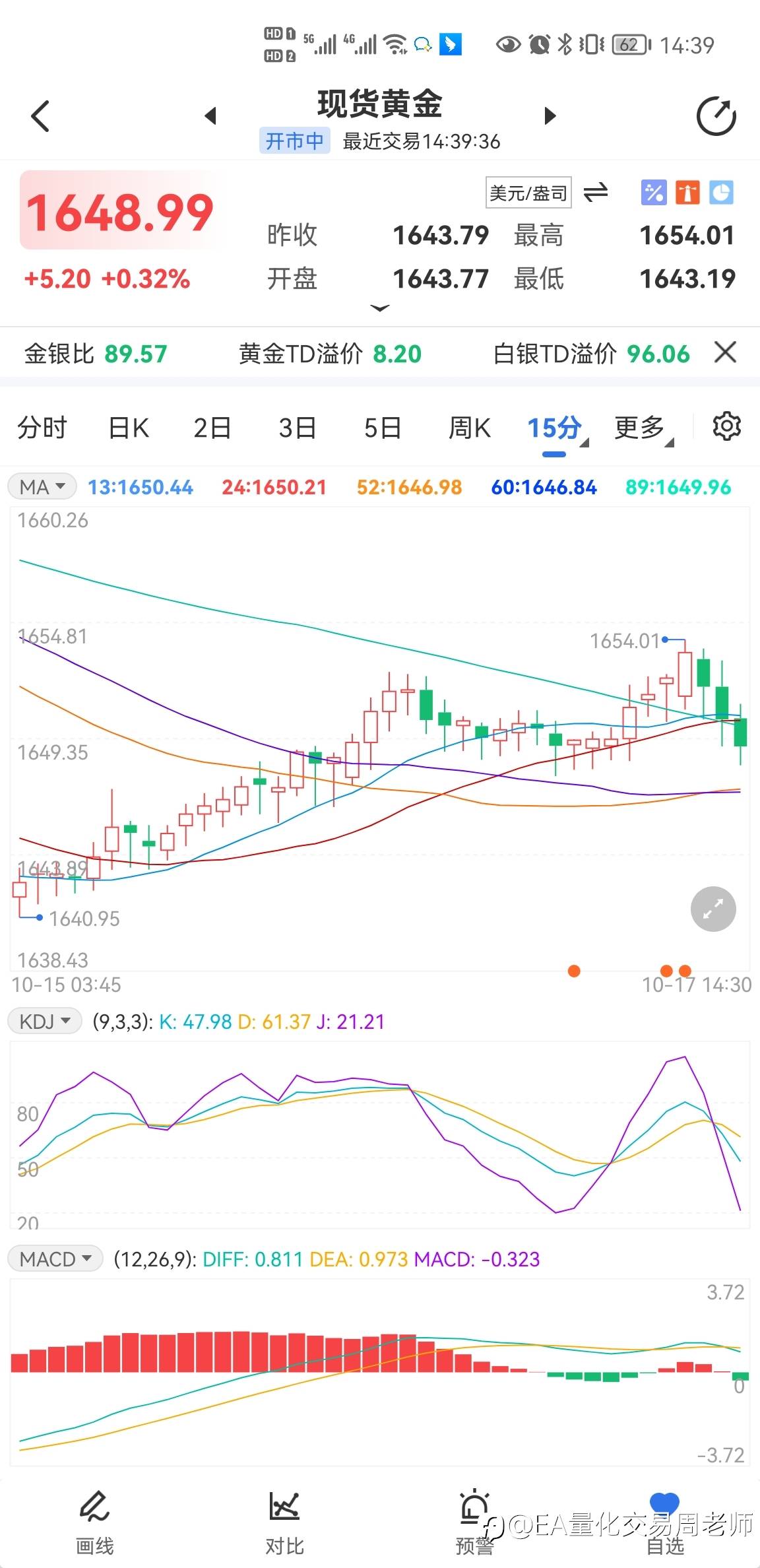760x1568 pixels.
Task: Tap the Bluetooth status bar icon
Action: point(564,44)
